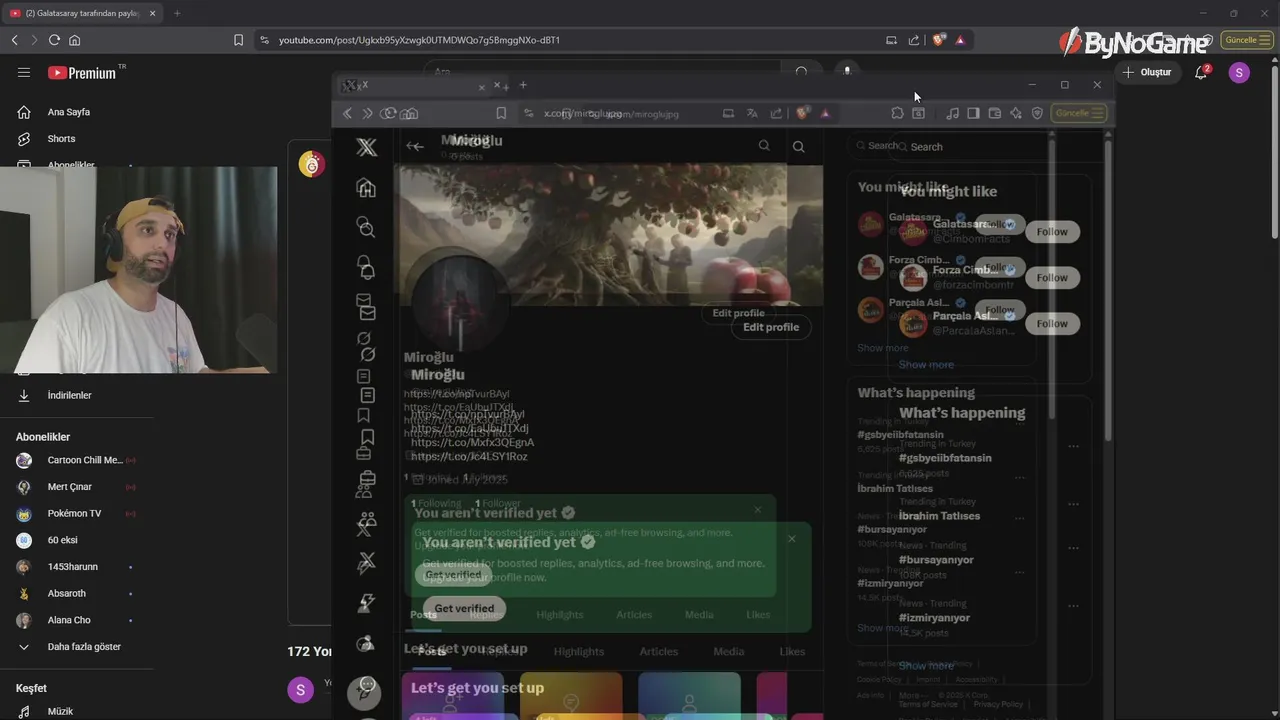Open Brave Rewards triangle in X window
Screen dimensions: 1280x720
[825, 113]
